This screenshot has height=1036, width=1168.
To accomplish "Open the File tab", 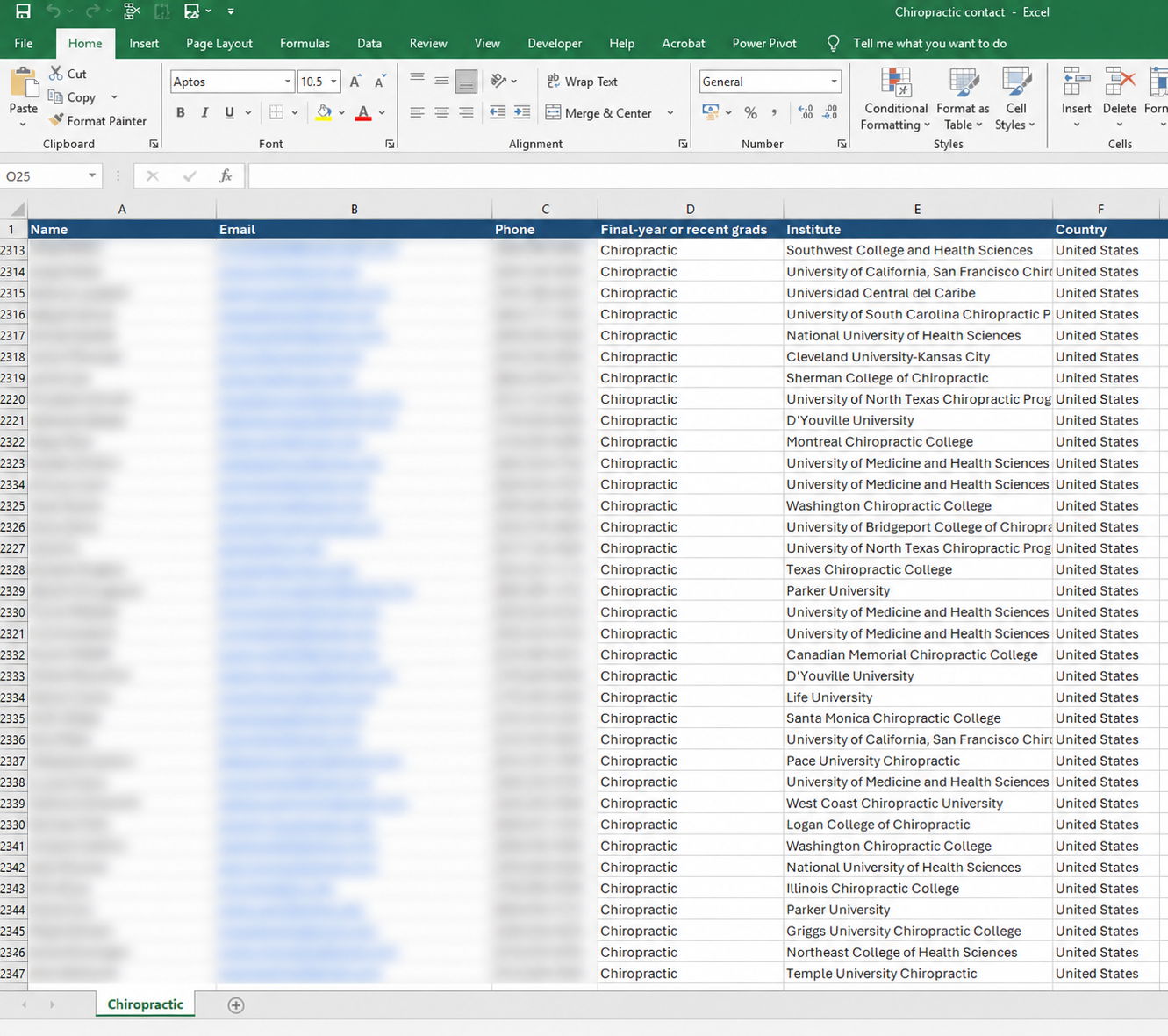I will click(24, 43).
